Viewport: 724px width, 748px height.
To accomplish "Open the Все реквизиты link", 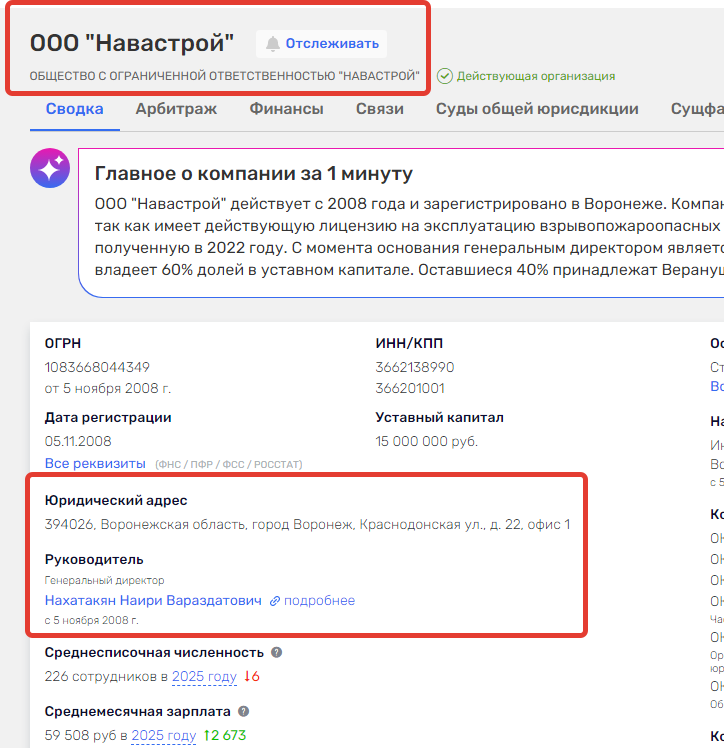I will 95,464.
